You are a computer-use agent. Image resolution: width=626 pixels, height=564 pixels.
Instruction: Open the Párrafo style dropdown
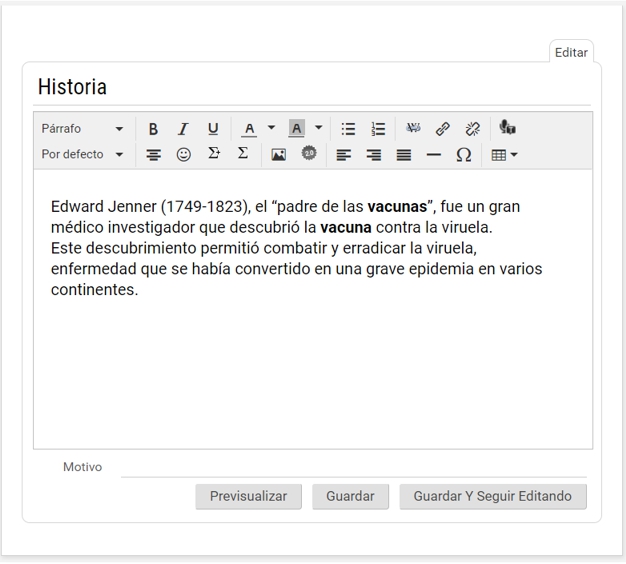(82, 129)
